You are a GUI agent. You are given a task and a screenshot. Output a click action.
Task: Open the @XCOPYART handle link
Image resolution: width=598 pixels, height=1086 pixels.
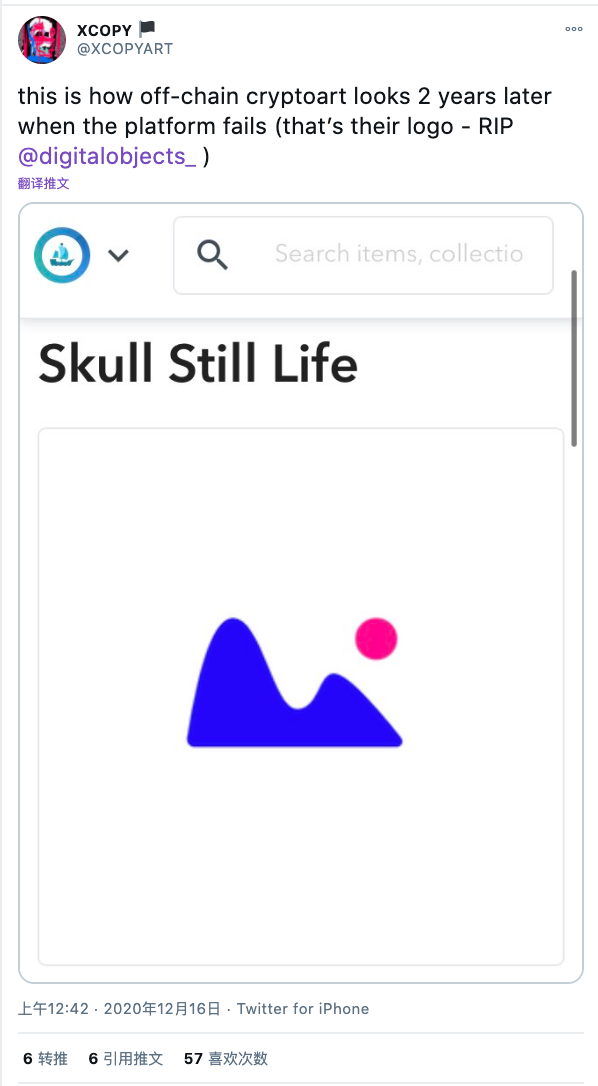pyautogui.click(x=125, y=49)
